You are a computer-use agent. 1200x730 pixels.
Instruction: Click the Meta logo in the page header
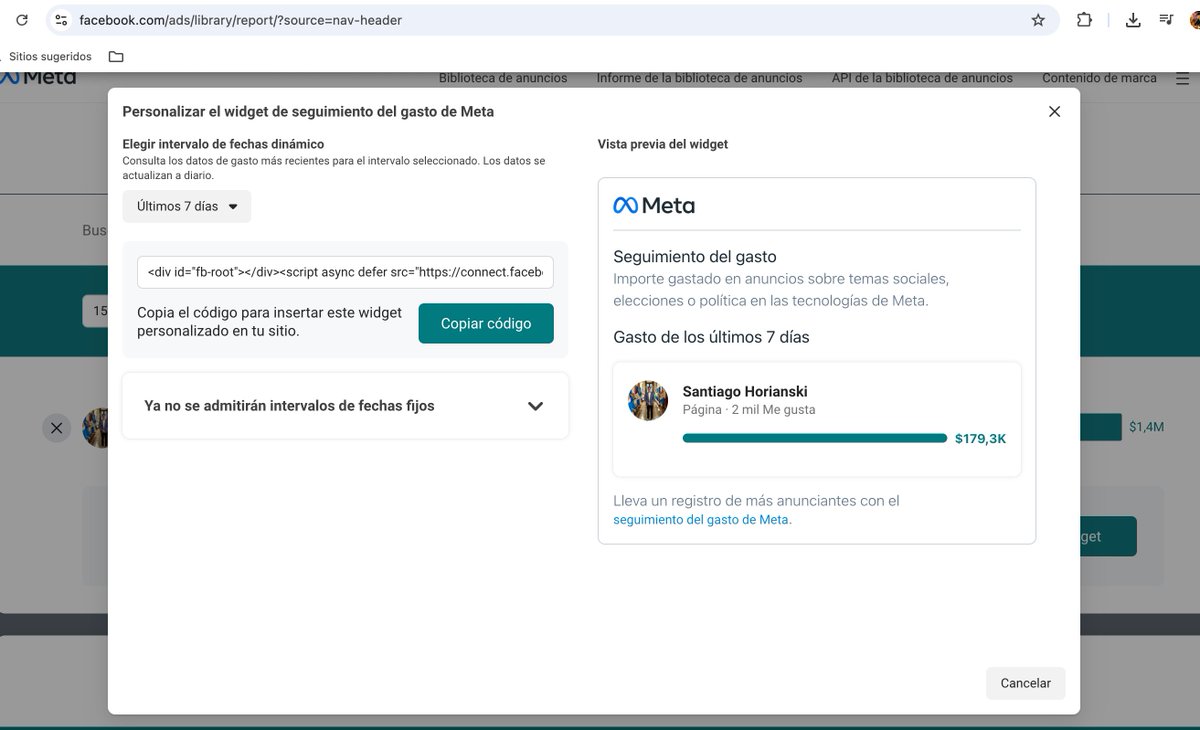click(38, 78)
